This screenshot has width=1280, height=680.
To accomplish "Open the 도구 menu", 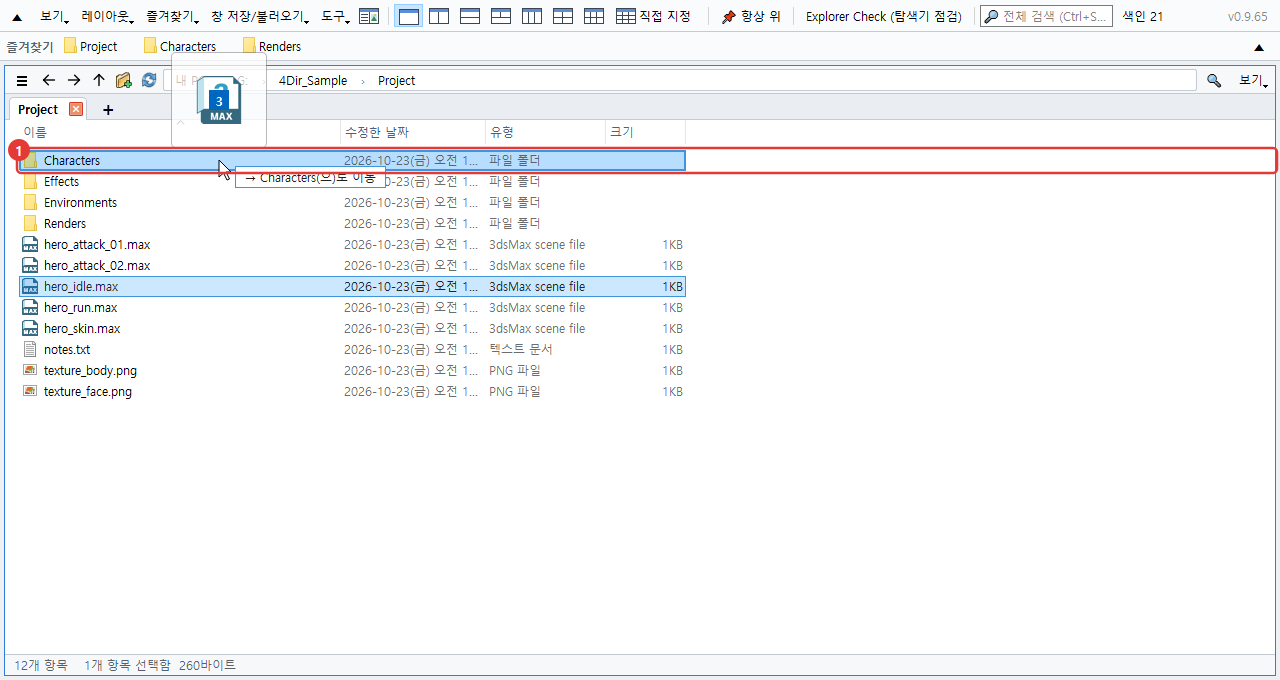I will (x=334, y=17).
